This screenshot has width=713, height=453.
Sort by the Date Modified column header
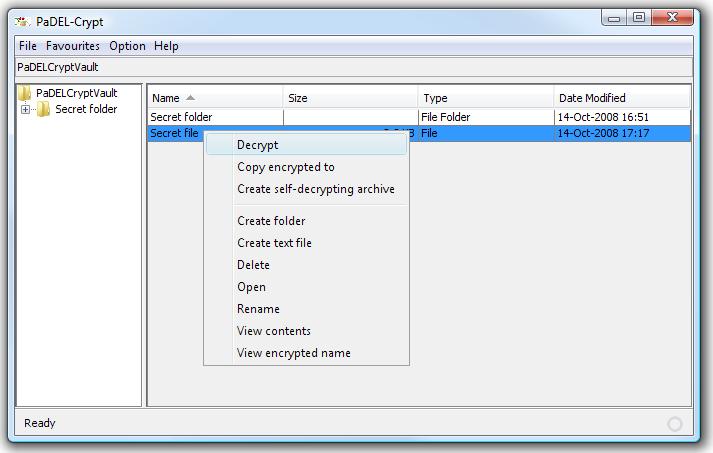point(592,98)
